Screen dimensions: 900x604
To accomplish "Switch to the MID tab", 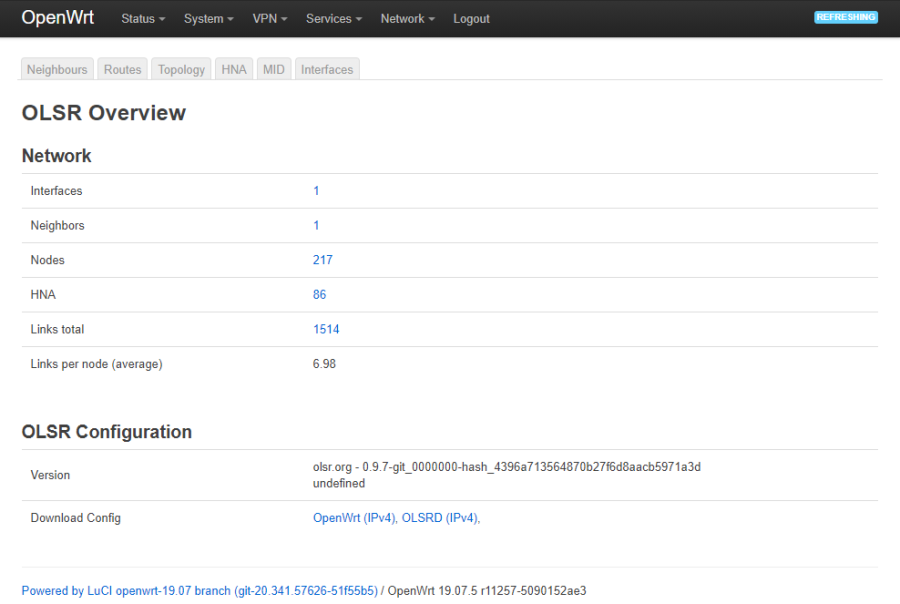I will 273,69.
